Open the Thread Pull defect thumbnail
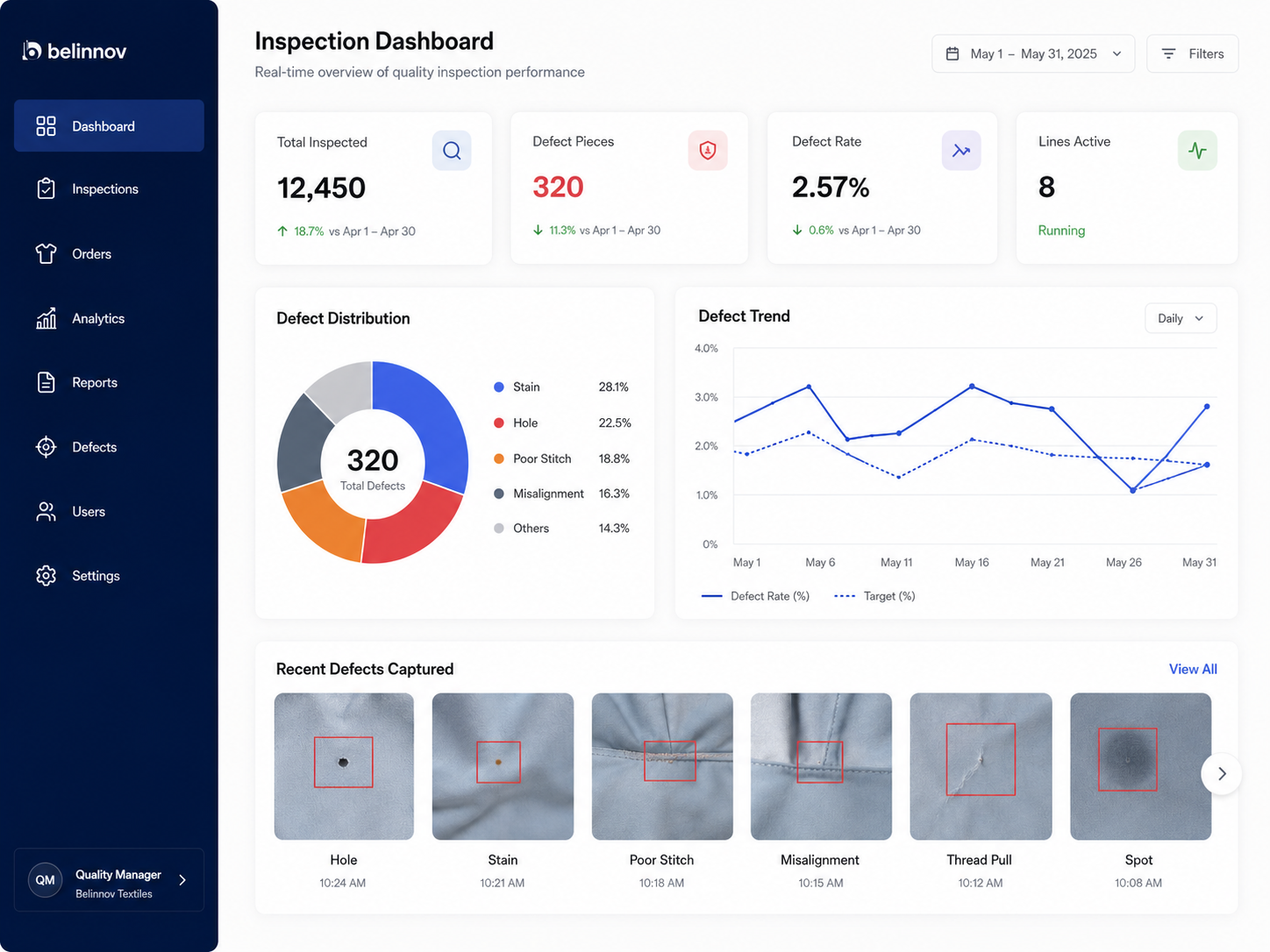The image size is (1270, 952). pos(981,766)
